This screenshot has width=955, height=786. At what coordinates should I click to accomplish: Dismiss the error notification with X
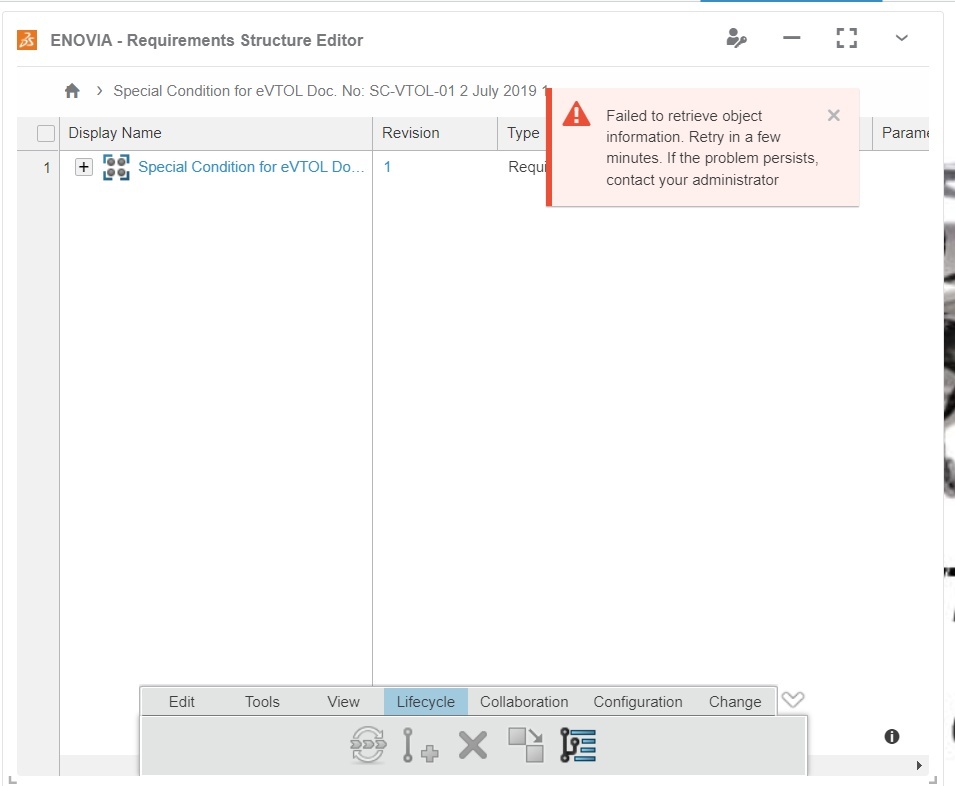coord(834,115)
